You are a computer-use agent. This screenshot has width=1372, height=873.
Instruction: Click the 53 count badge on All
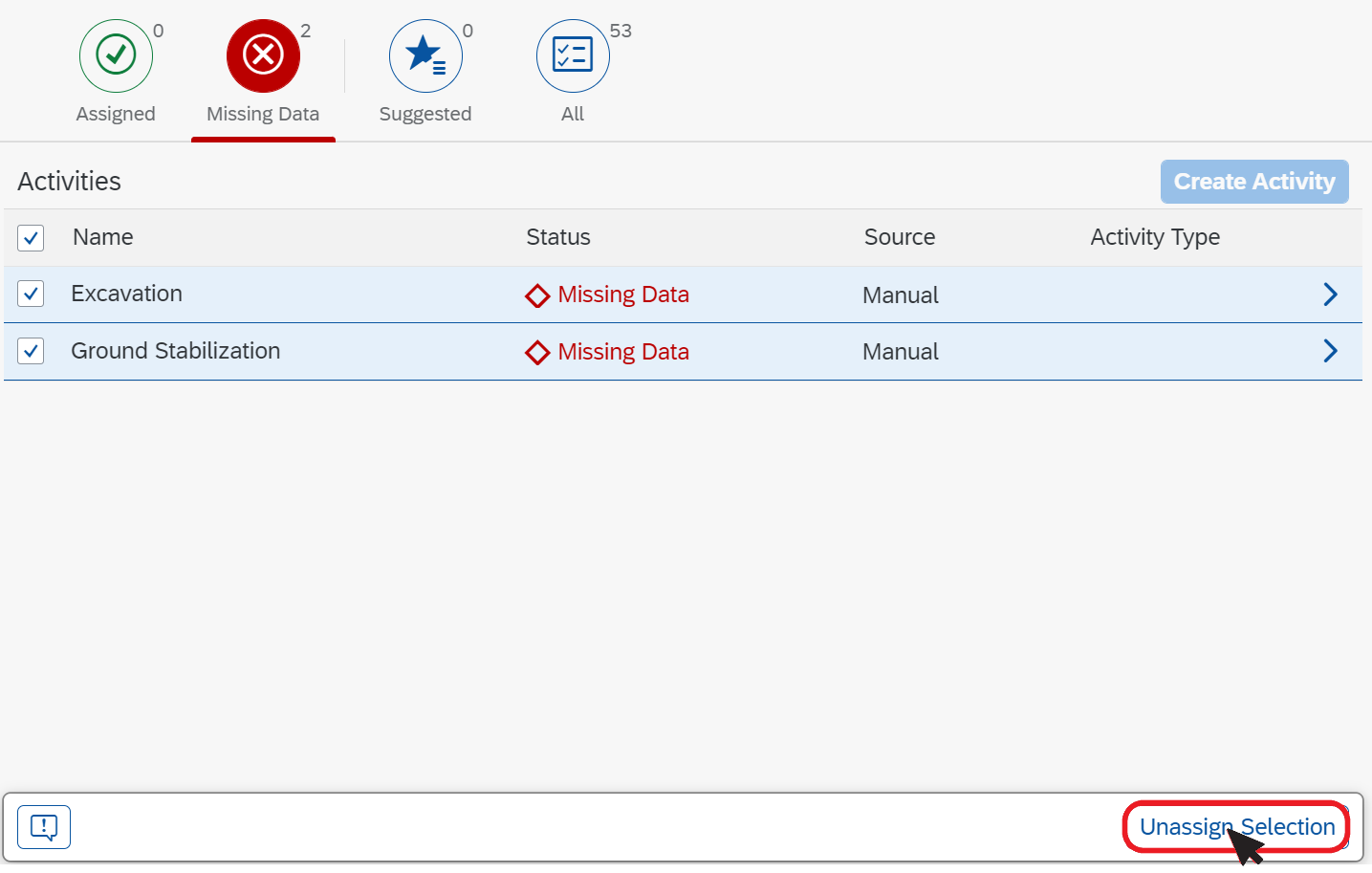point(621,31)
